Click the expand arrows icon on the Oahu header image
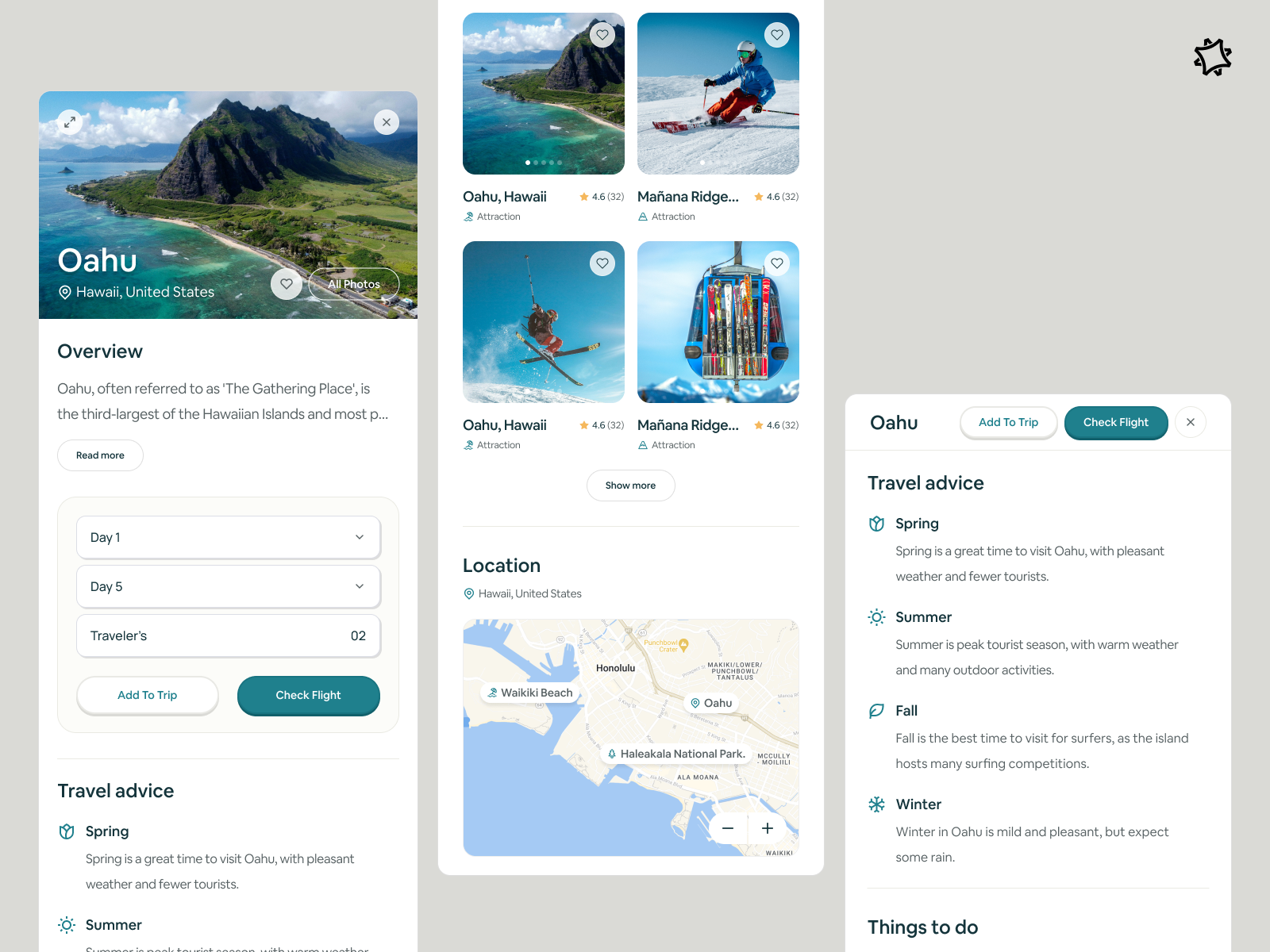Image resolution: width=1270 pixels, height=952 pixels. tap(70, 122)
